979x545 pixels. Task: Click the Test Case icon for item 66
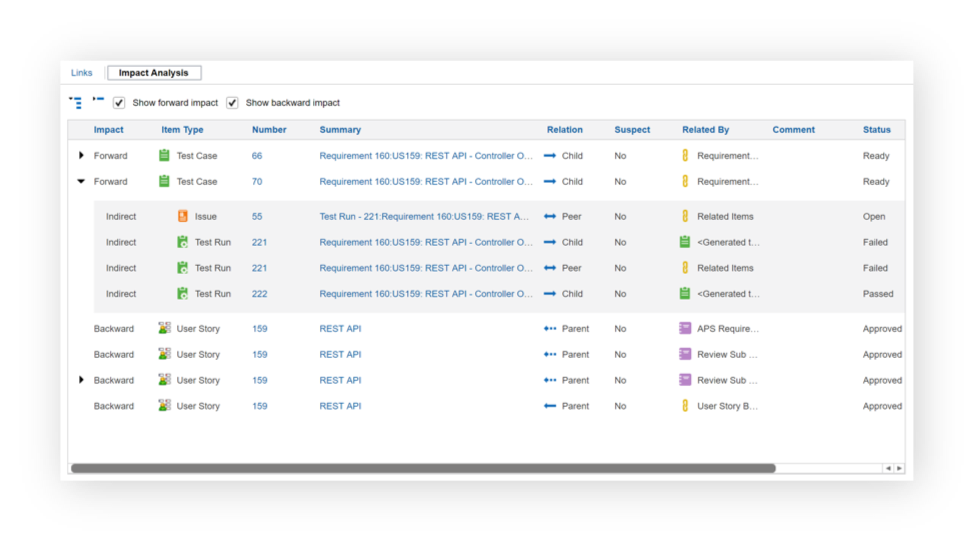click(164, 156)
